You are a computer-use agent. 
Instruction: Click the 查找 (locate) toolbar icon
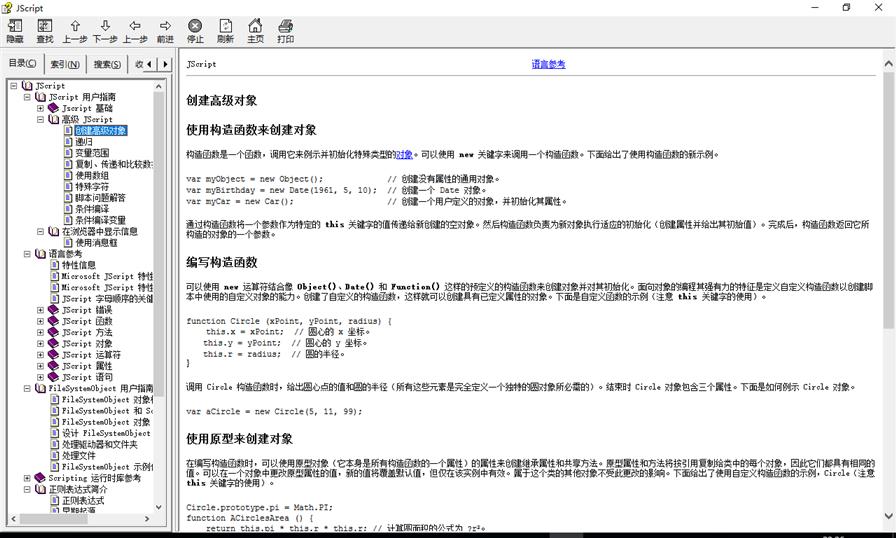(x=45, y=26)
